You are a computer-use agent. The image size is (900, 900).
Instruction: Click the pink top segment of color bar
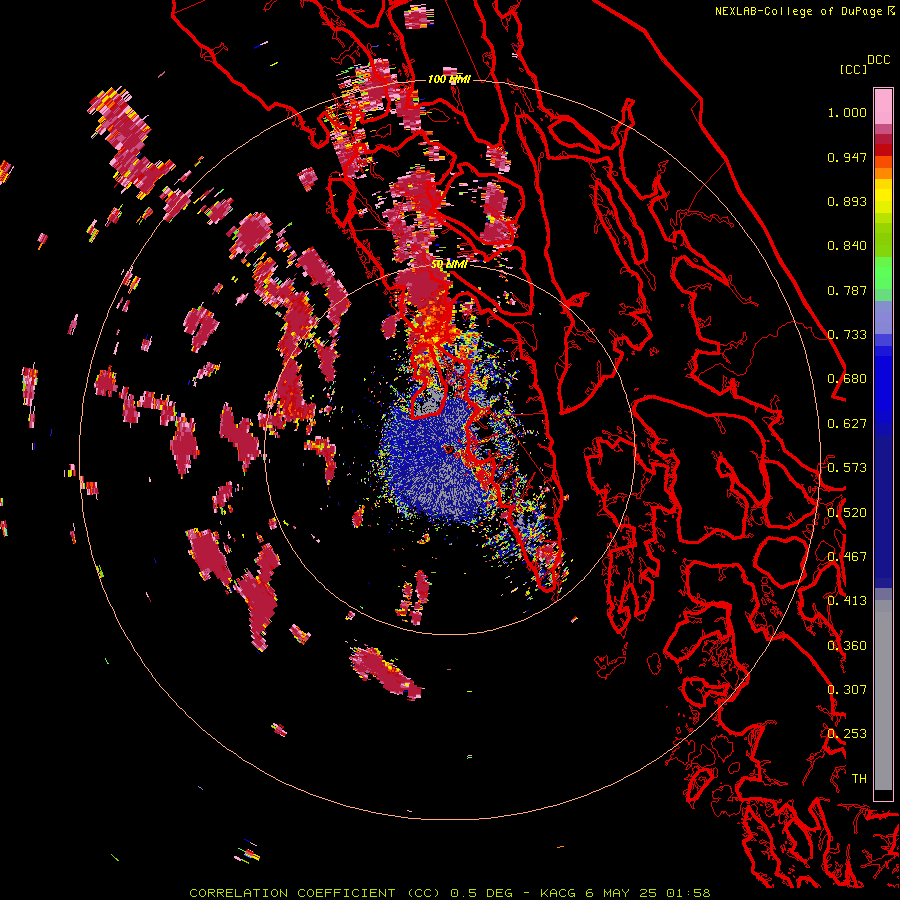pos(883,106)
